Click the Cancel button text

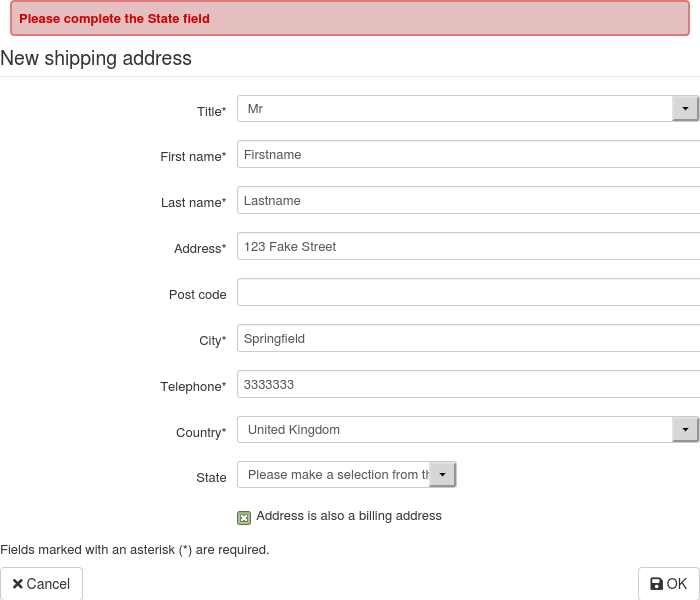[48, 584]
